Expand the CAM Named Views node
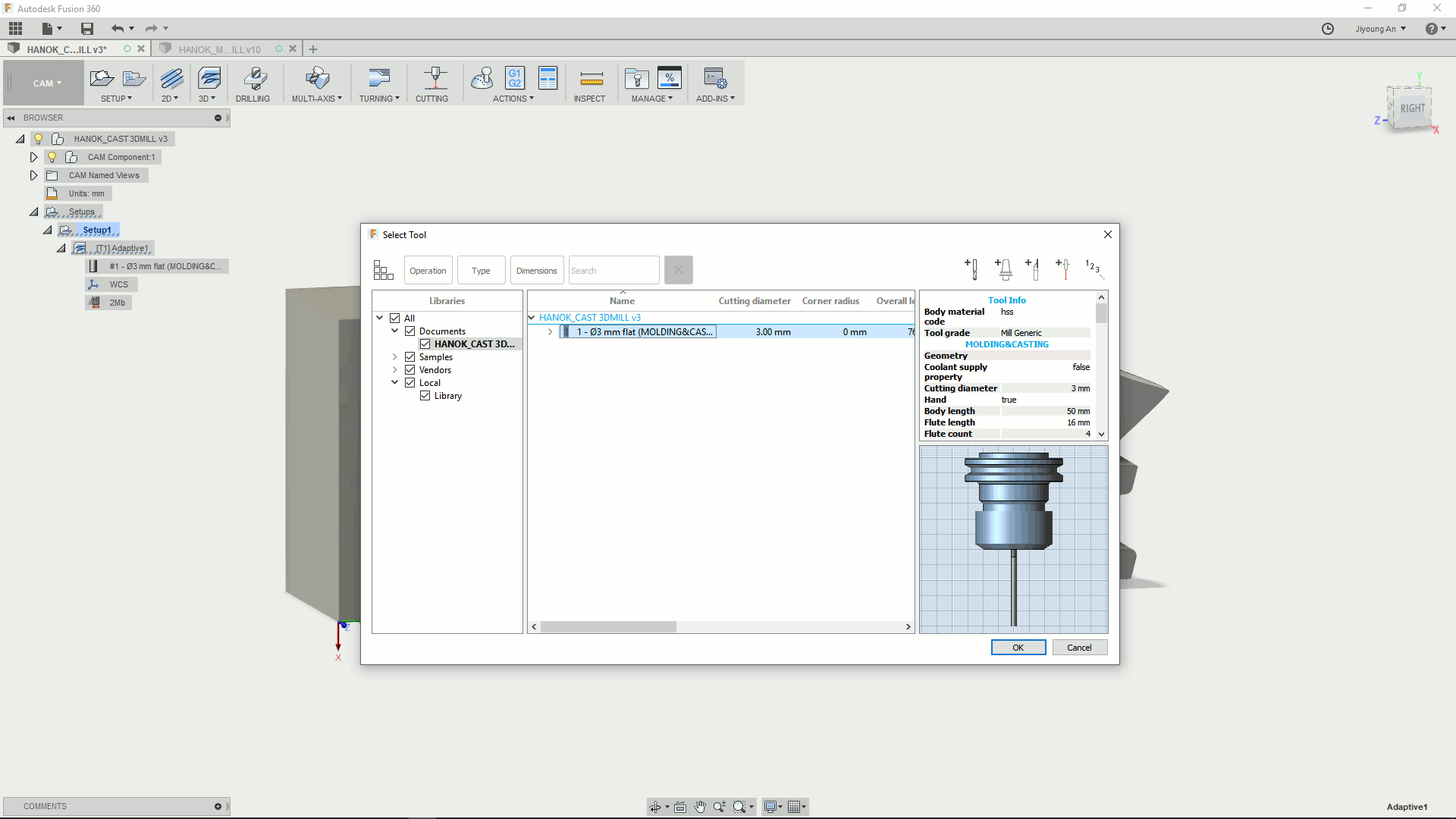 [x=33, y=175]
